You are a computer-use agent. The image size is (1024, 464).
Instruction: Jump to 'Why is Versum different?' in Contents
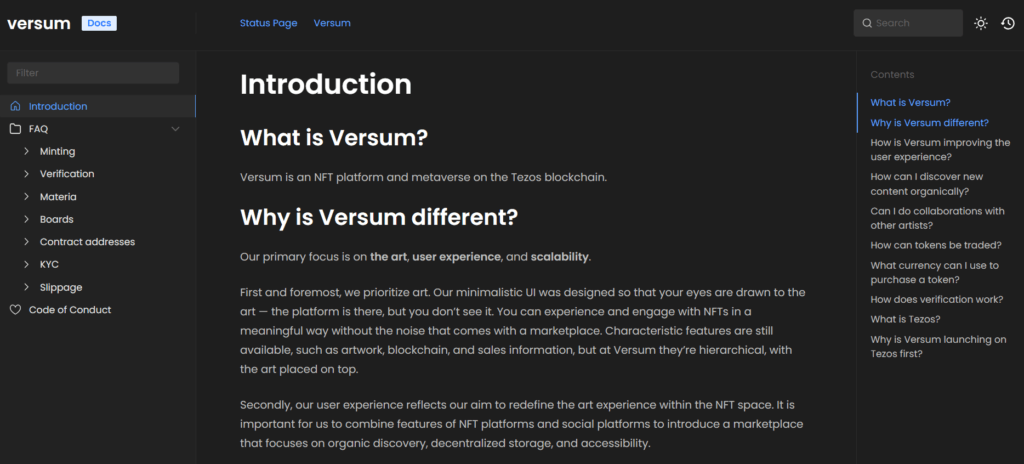point(929,123)
